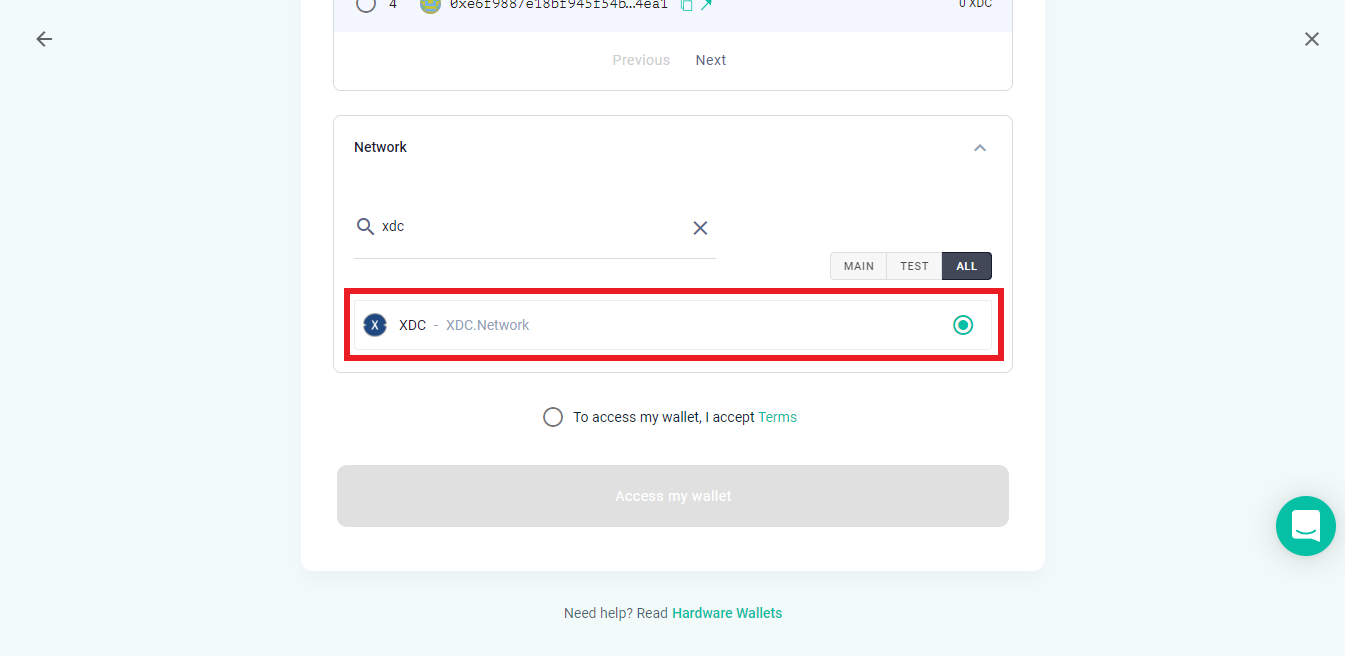Screen dimensions: 1345x656
Task: Copy address number 4
Action: pyautogui.click(x=686, y=5)
